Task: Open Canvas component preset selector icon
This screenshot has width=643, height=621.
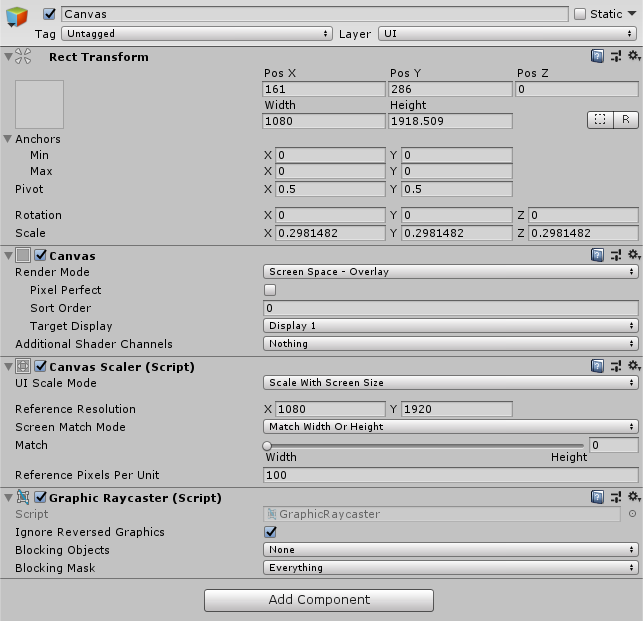Action: (x=616, y=255)
